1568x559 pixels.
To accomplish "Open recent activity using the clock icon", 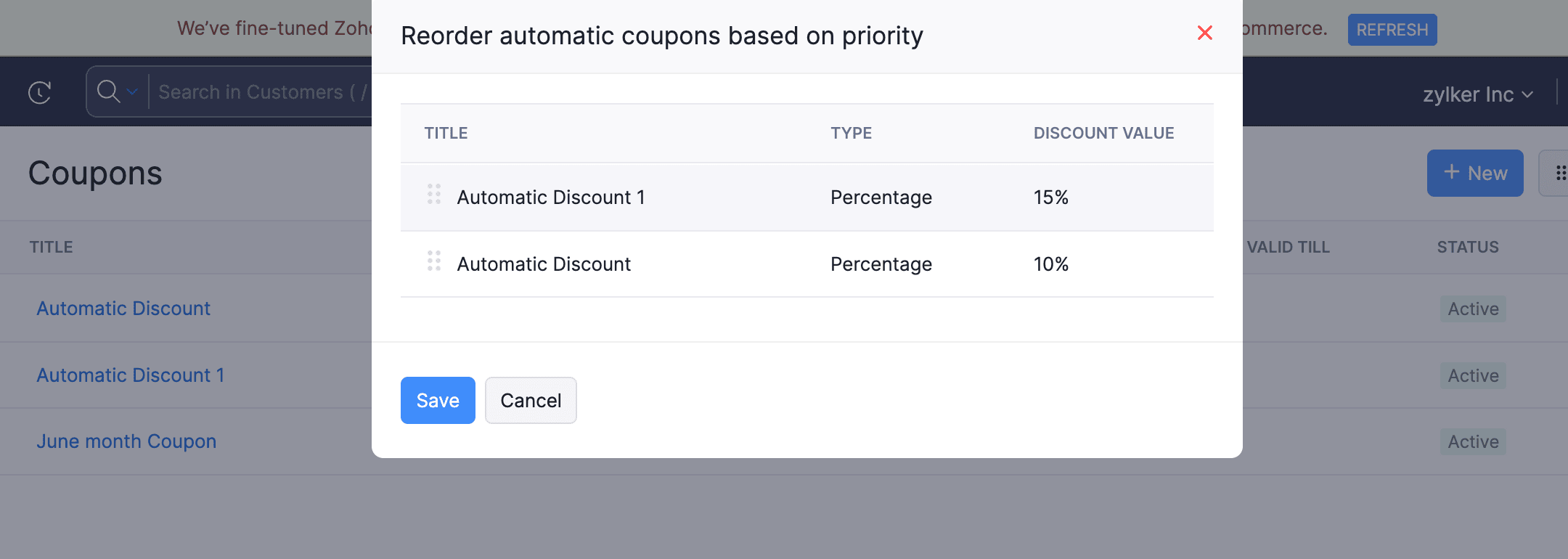I will point(40,92).
